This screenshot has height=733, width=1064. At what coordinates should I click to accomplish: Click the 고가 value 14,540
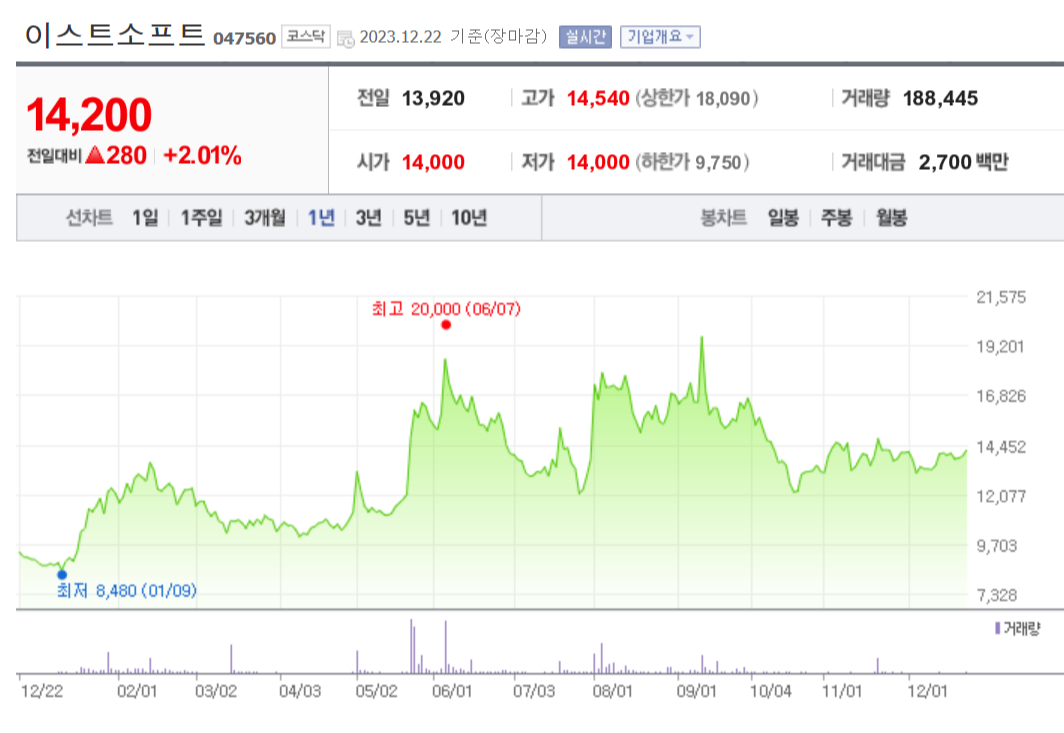click(598, 98)
